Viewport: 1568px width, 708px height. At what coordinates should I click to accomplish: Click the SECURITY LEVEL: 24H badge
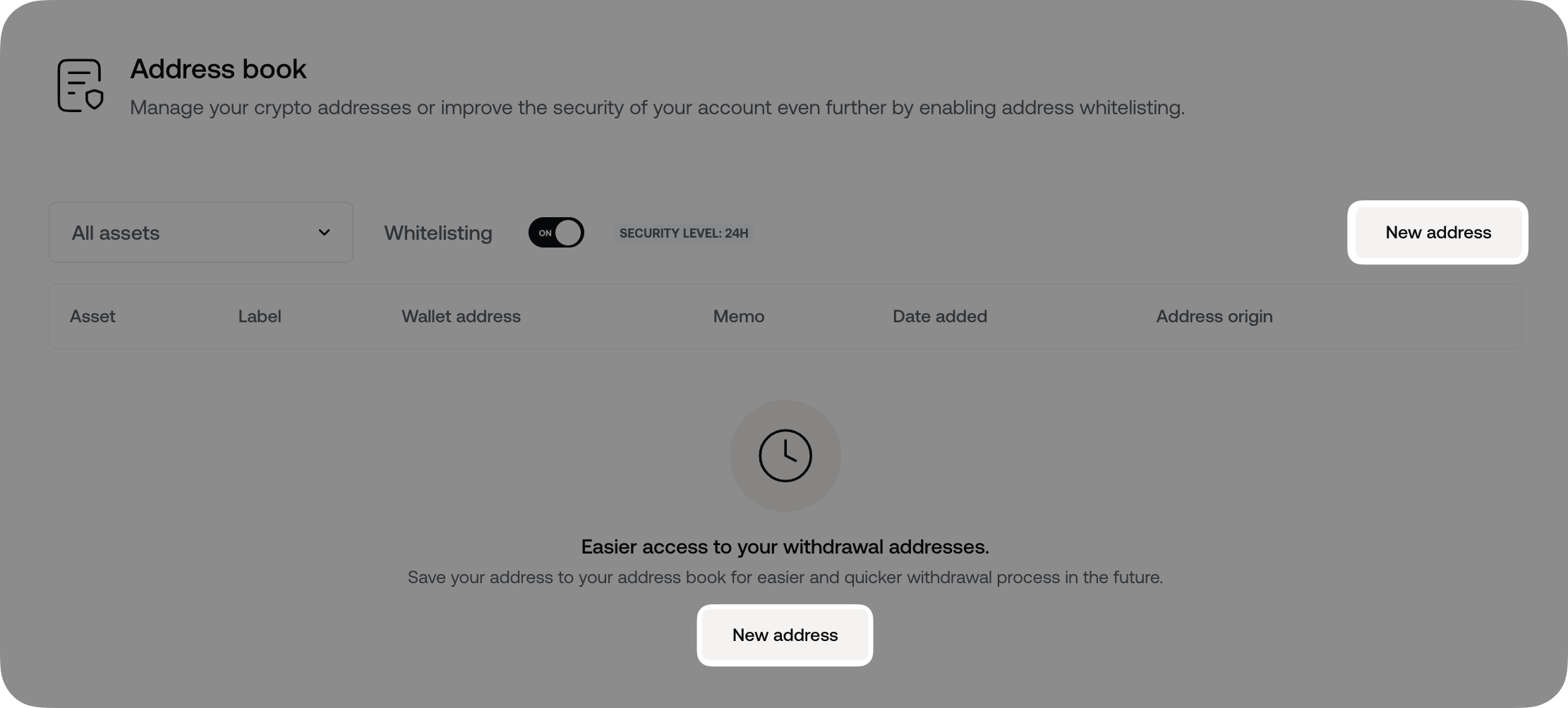point(682,233)
